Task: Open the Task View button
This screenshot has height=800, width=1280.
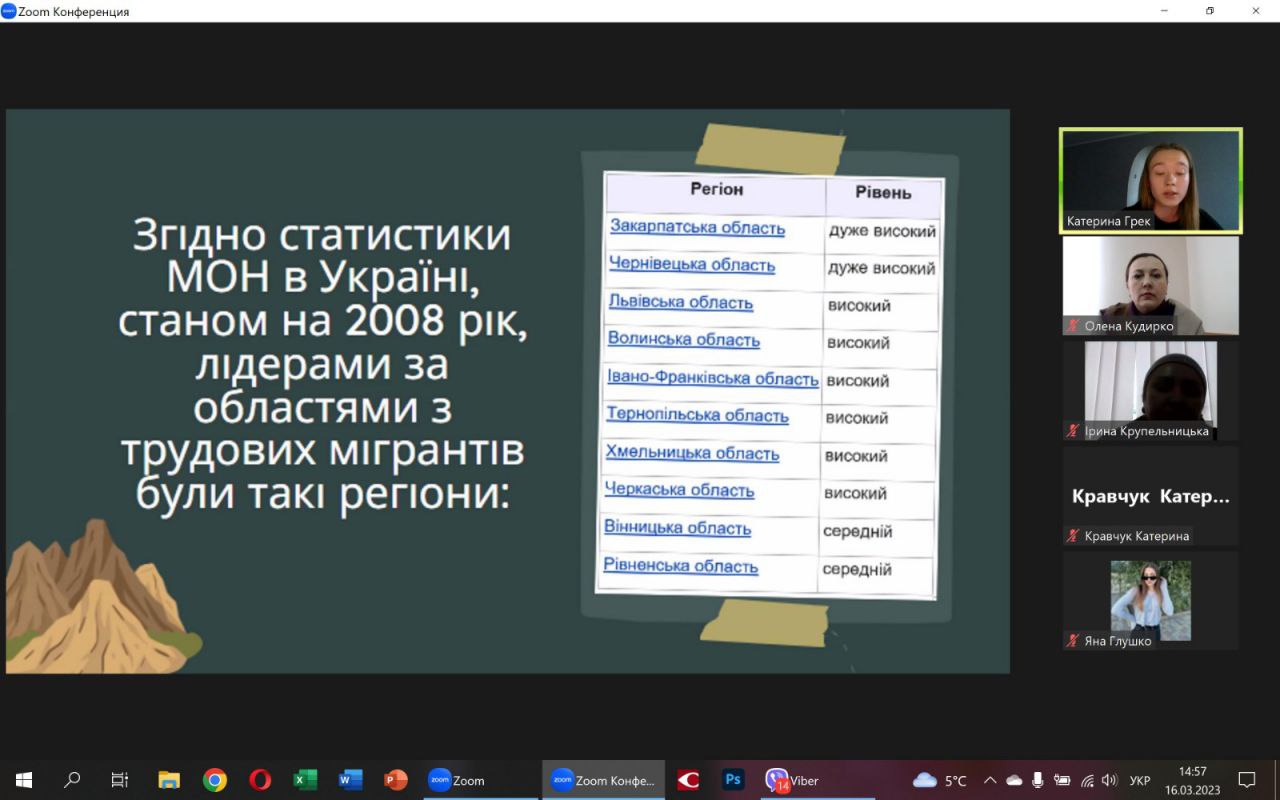Action: [119, 780]
